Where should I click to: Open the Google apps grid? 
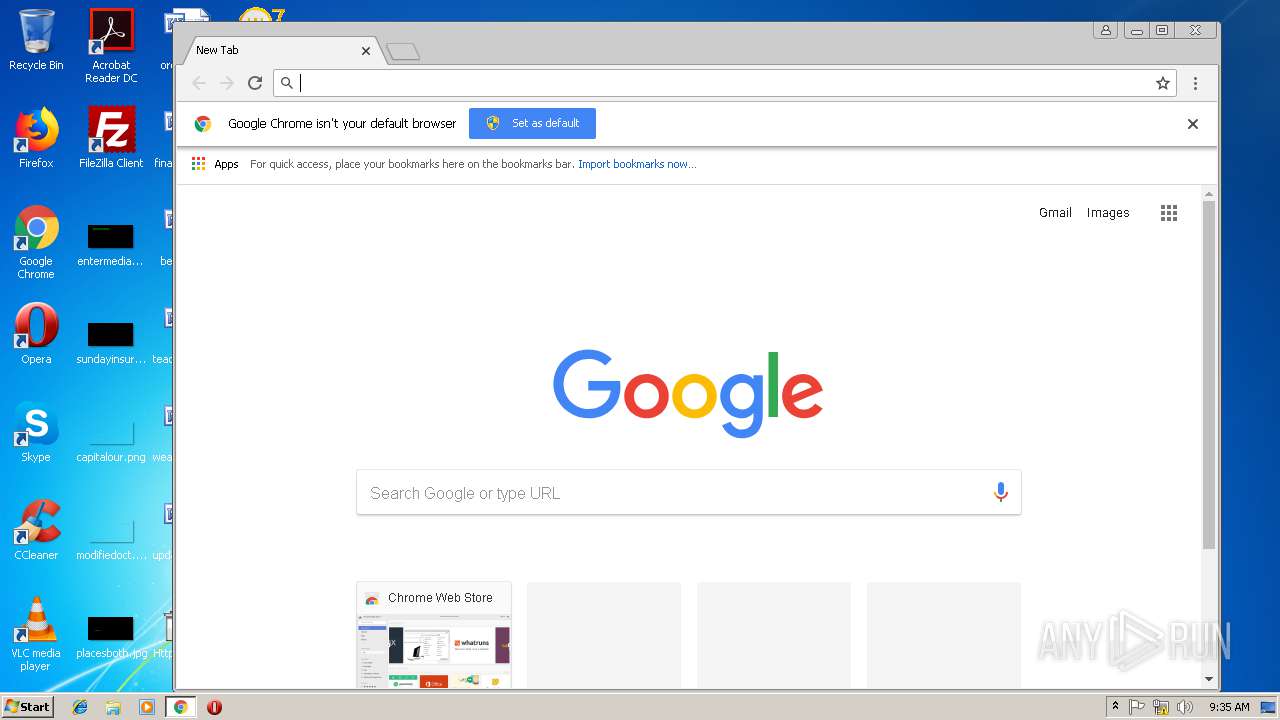click(1169, 212)
